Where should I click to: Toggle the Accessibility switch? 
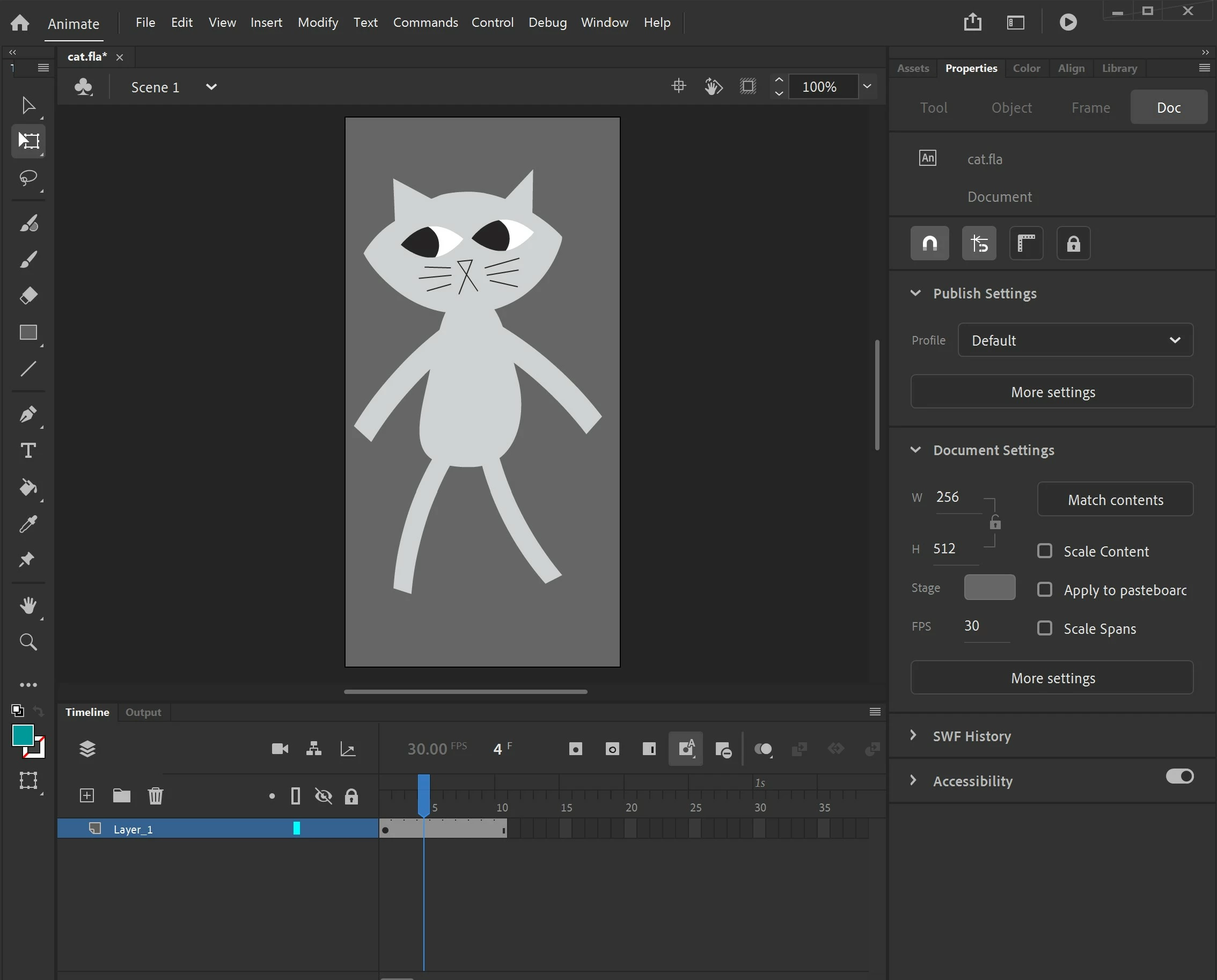[x=1179, y=776]
